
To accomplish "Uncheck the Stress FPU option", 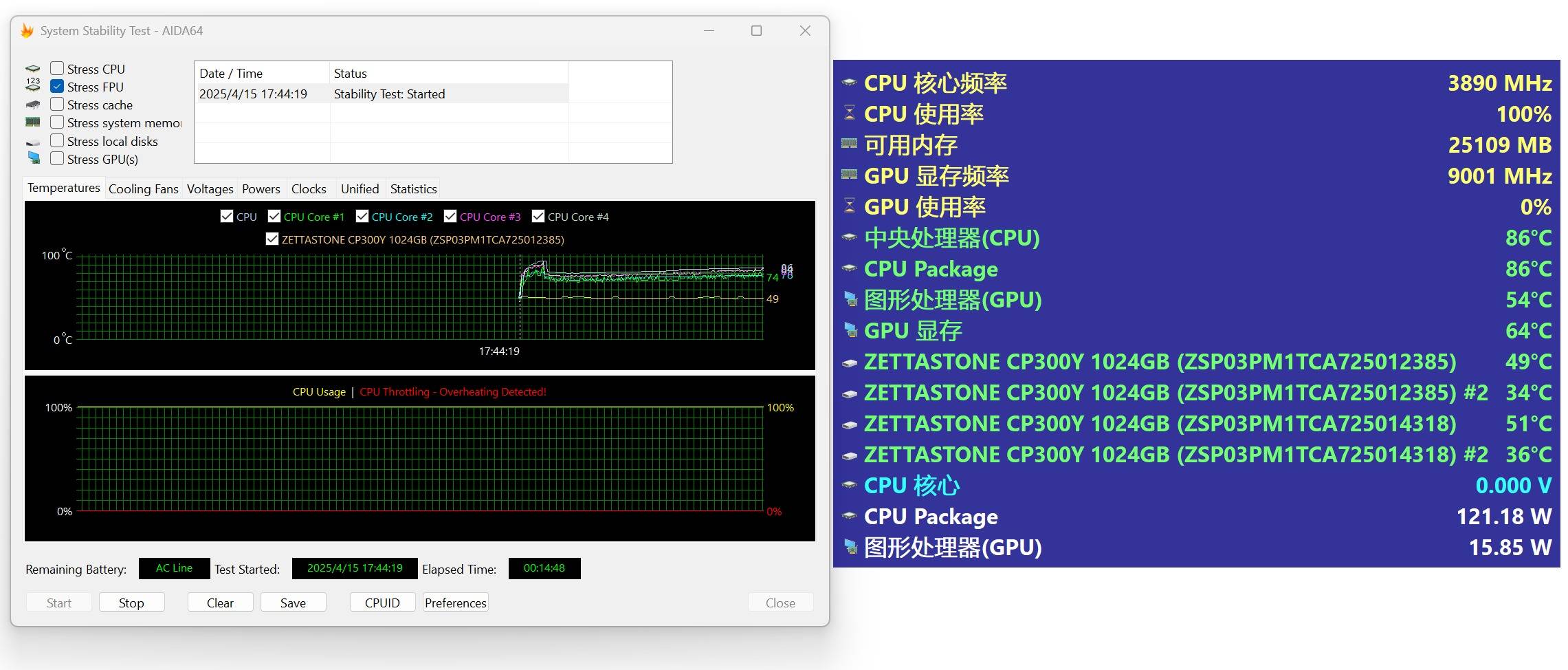I will pos(58,87).
